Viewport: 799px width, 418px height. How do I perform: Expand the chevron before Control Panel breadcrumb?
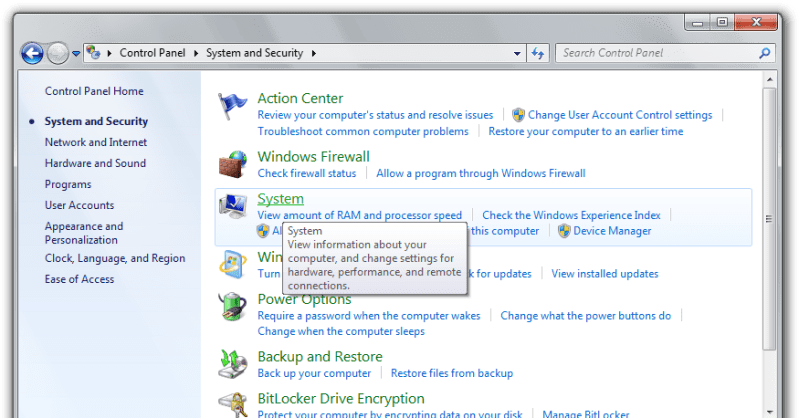(109, 53)
